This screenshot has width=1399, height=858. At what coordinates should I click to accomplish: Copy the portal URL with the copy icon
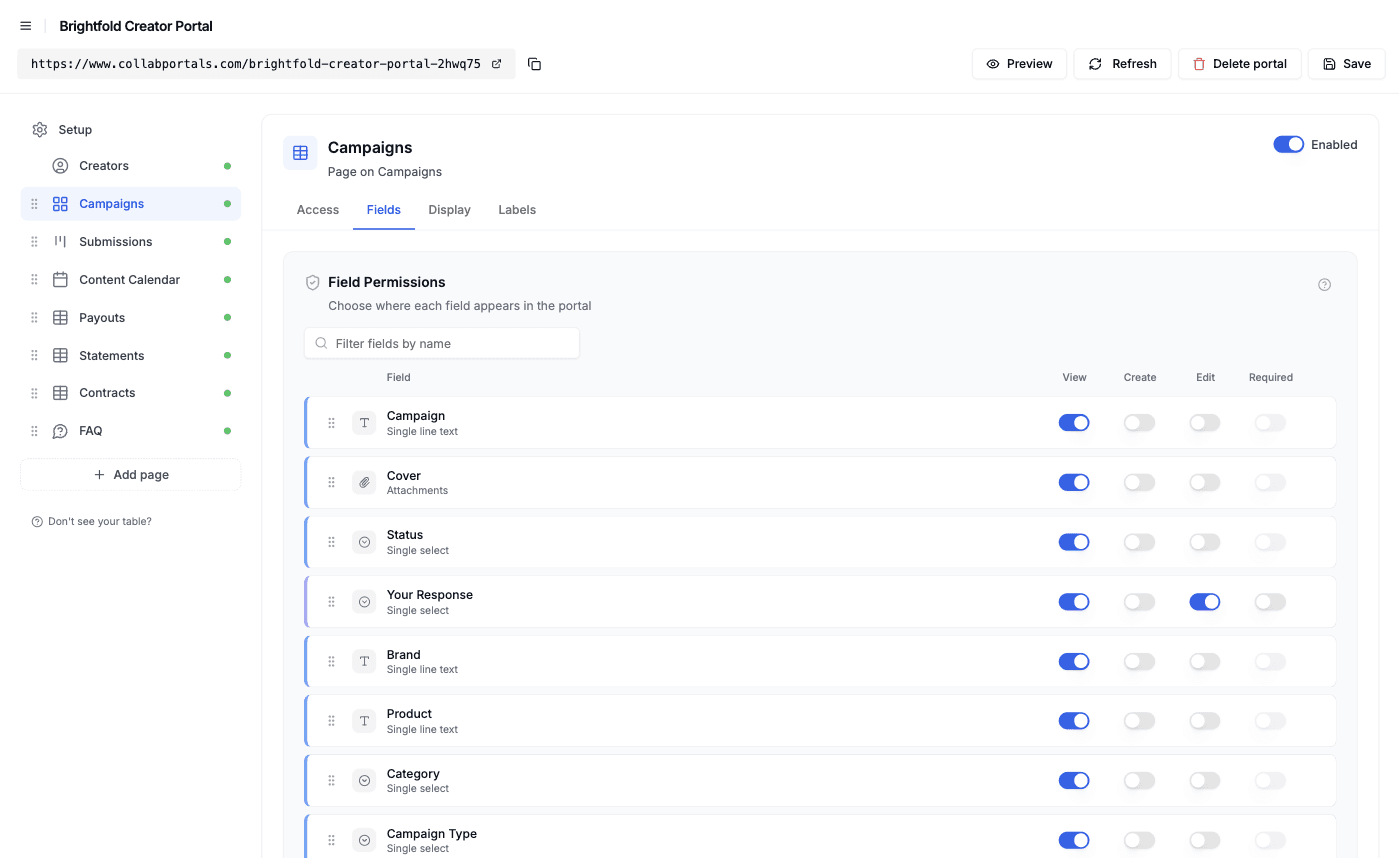(535, 64)
